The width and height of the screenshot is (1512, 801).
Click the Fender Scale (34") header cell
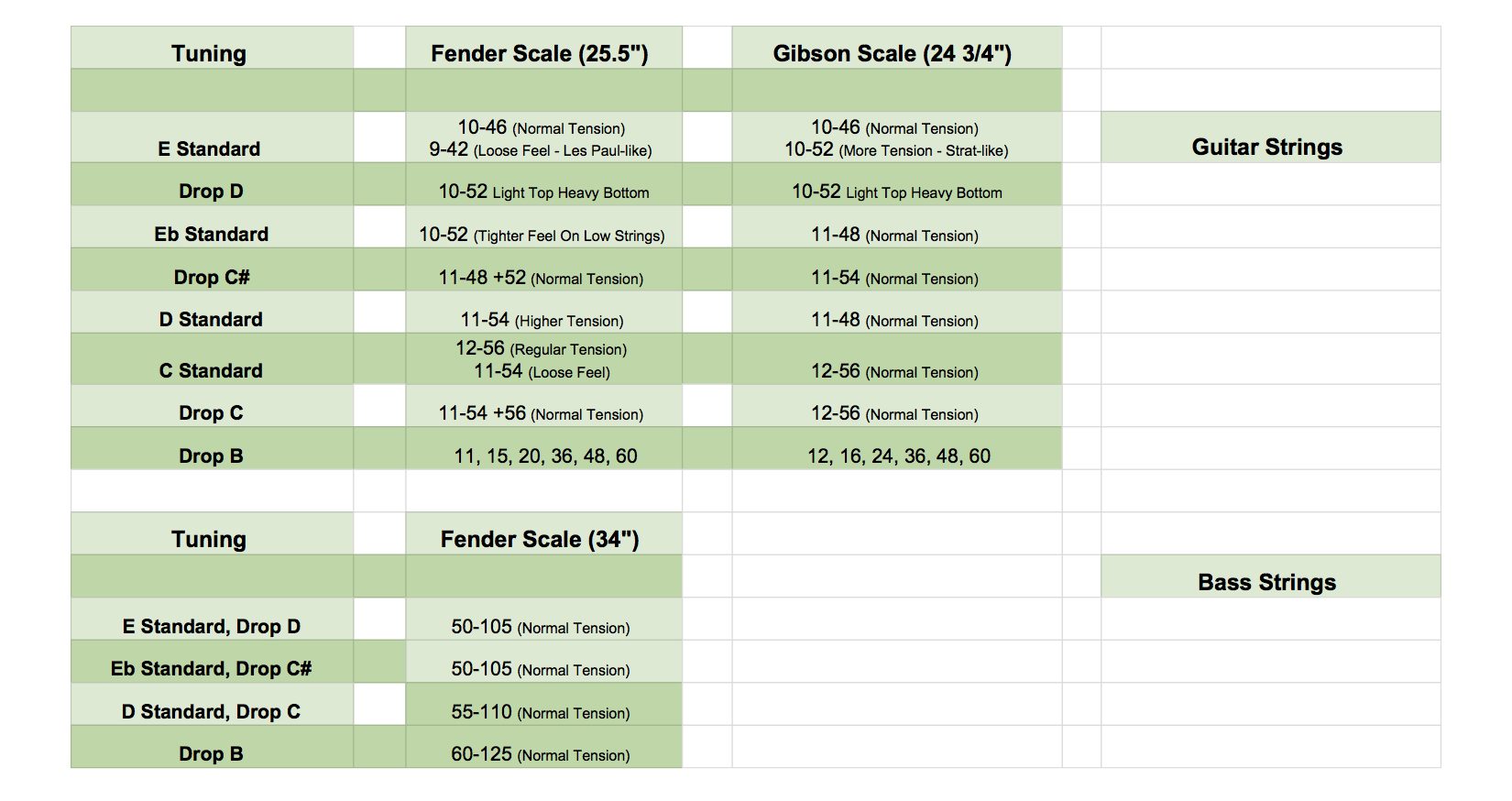(543, 533)
